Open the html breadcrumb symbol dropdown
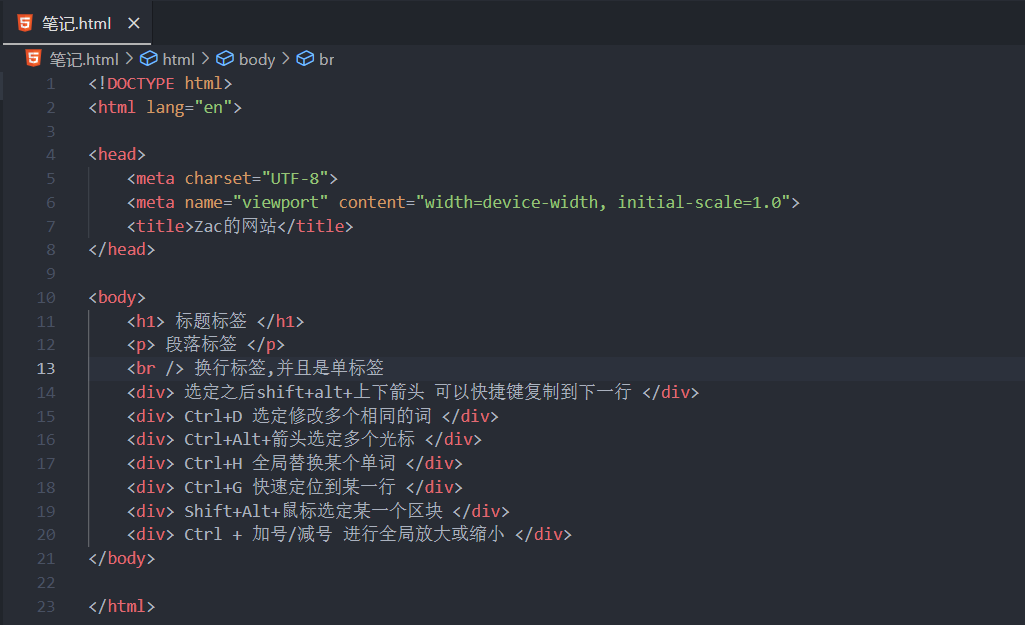 coord(178,59)
